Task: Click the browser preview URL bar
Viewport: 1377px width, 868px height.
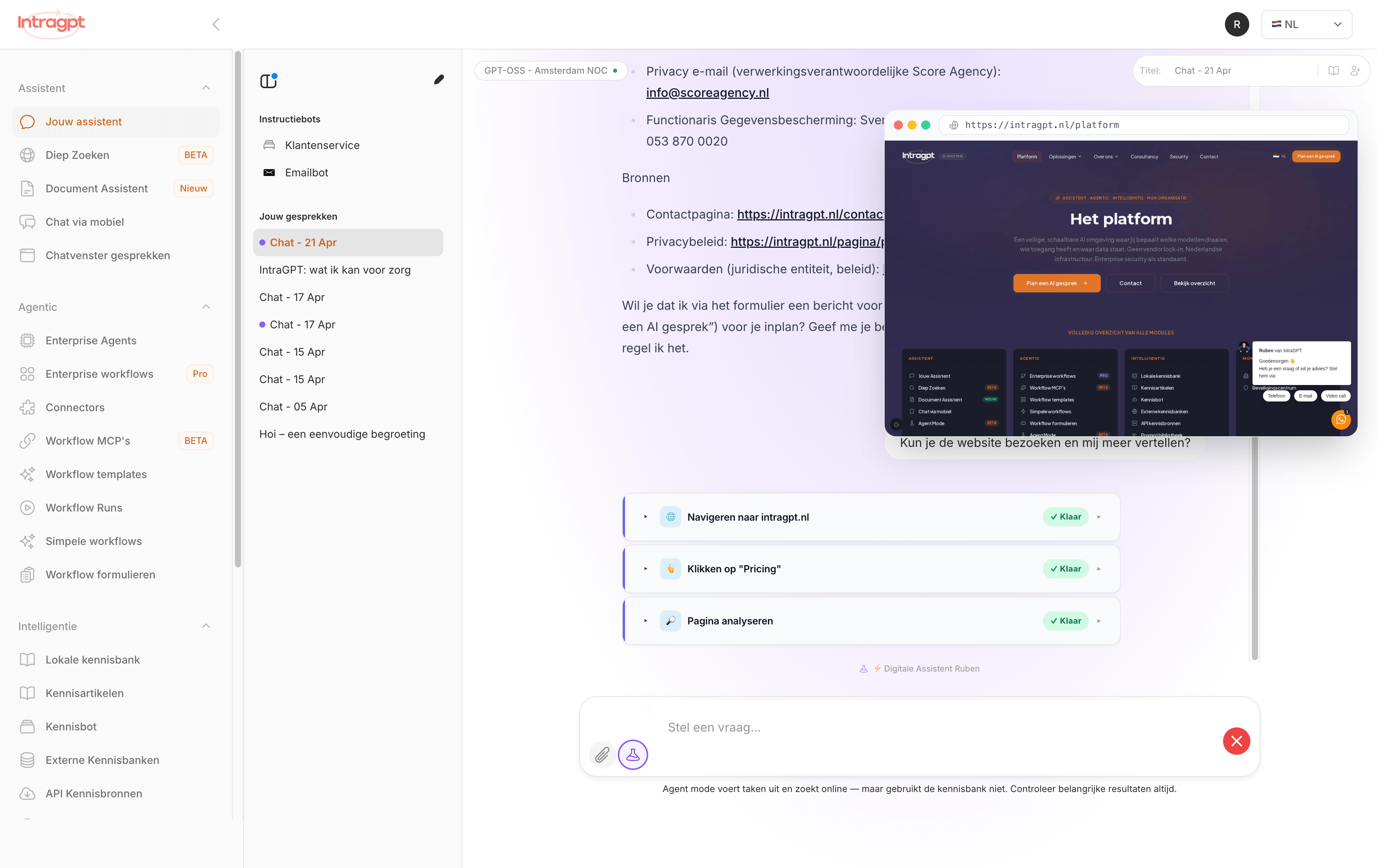Action: [x=1144, y=125]
